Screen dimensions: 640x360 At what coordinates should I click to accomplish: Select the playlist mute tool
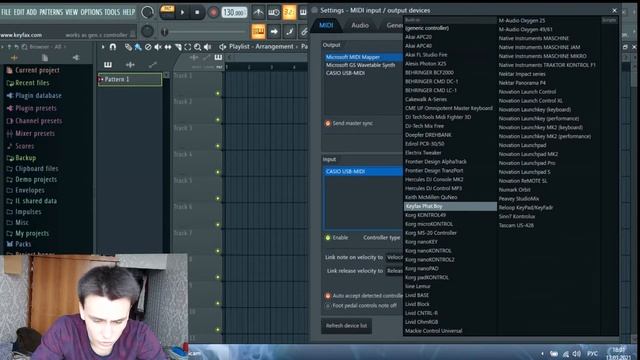[158, 47]
